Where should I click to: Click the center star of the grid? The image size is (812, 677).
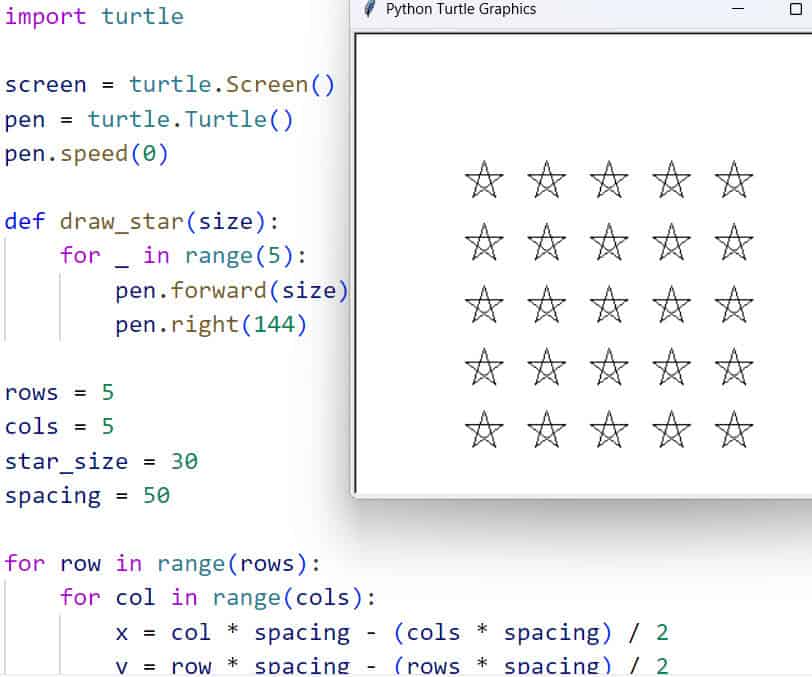point(609,305)
